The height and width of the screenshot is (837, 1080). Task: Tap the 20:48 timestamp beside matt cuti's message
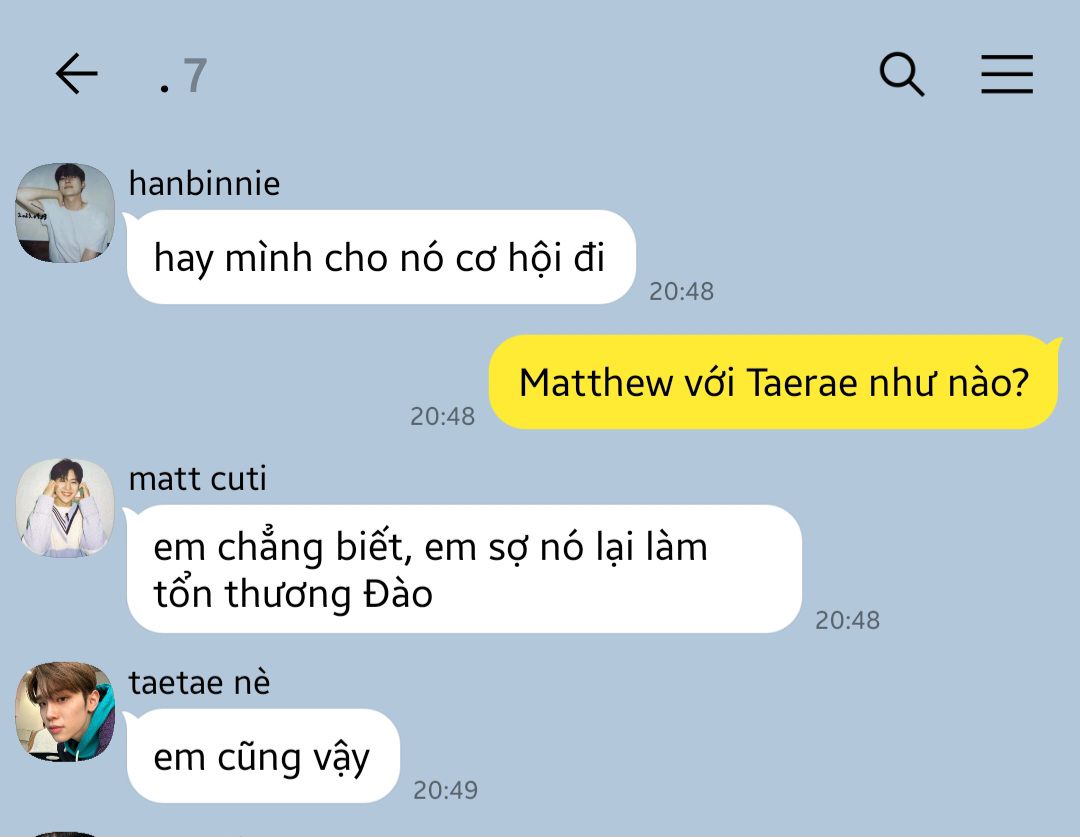pyautogui.click(x=848, y=620)
